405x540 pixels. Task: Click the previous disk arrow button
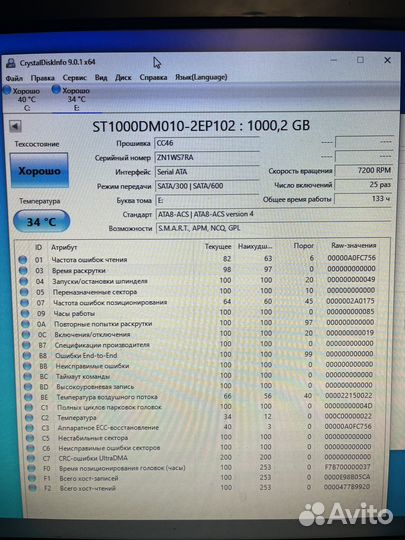tap(15, 126)
